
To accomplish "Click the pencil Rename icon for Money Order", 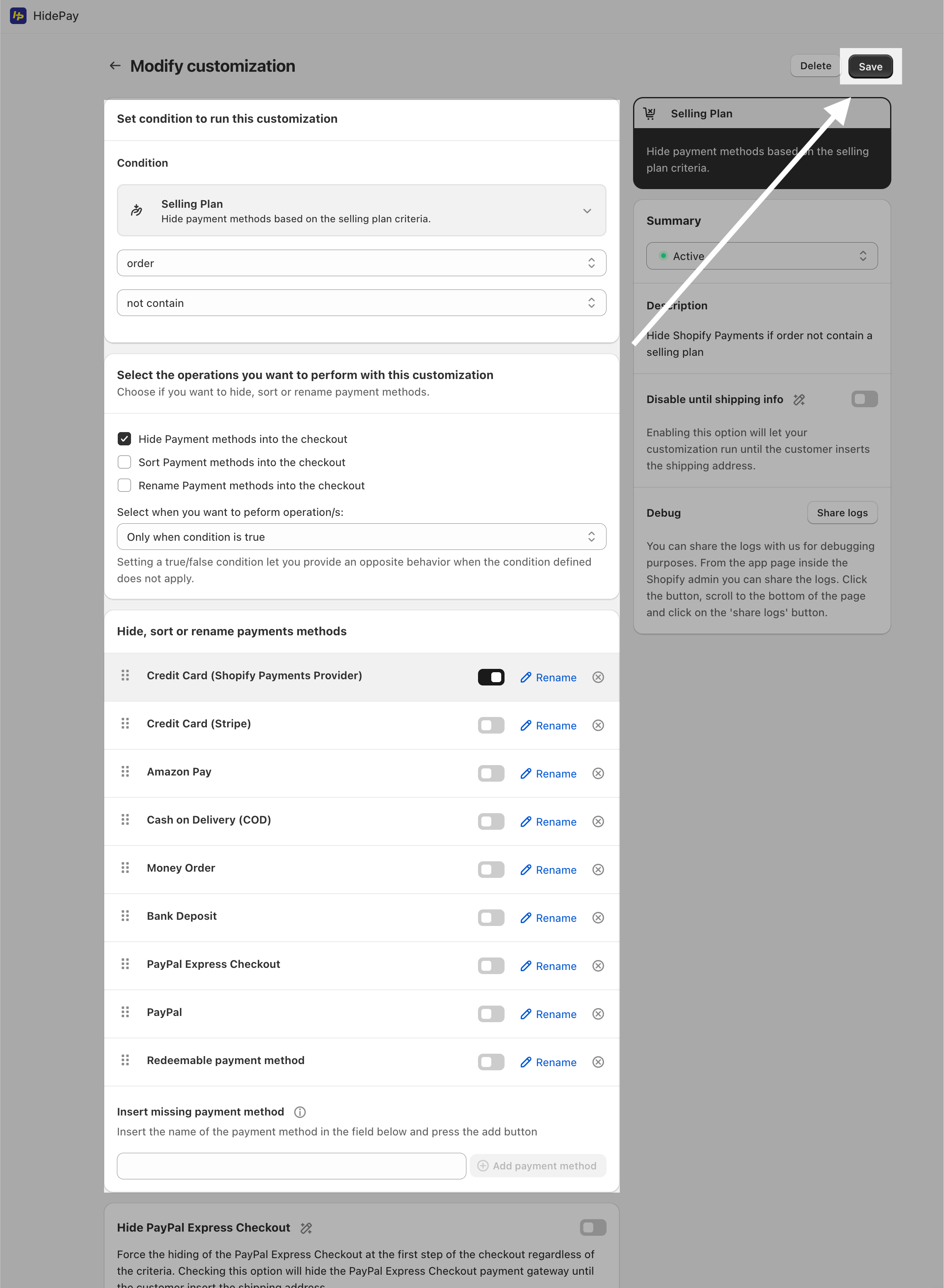I will point(526,870).
